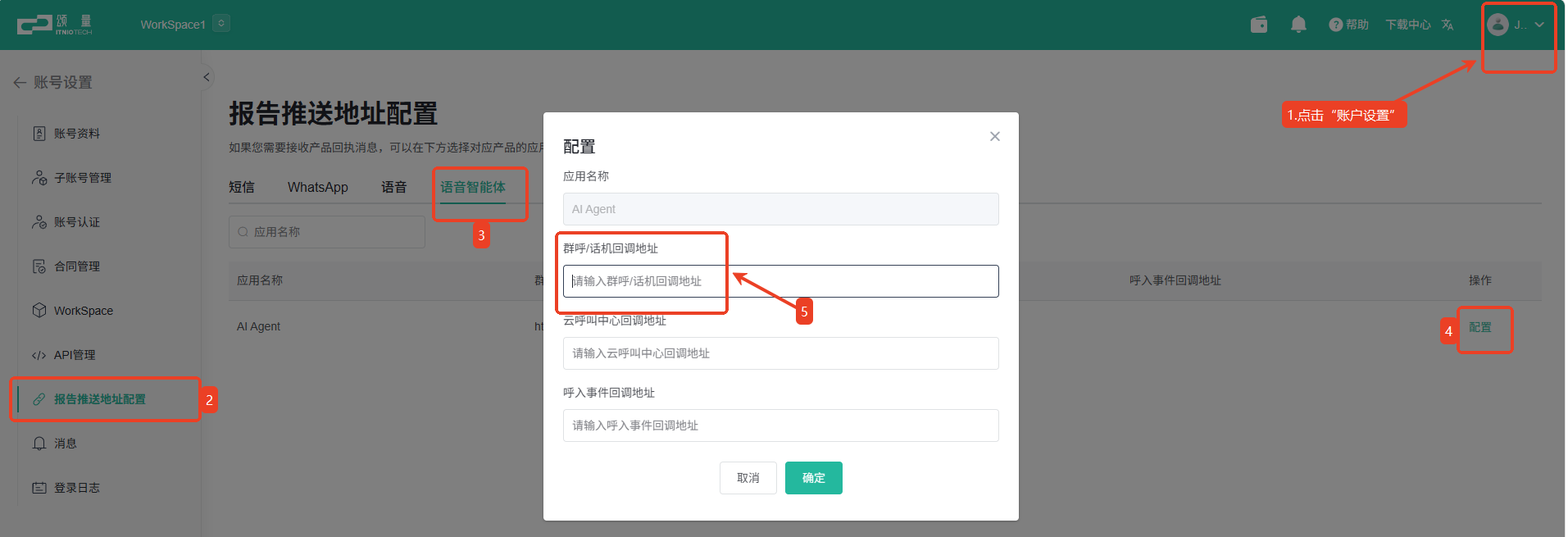Screen dimensions: 1568x537
Task: Click the 合同管理 contract icon
Action: (x=39, y=266)
